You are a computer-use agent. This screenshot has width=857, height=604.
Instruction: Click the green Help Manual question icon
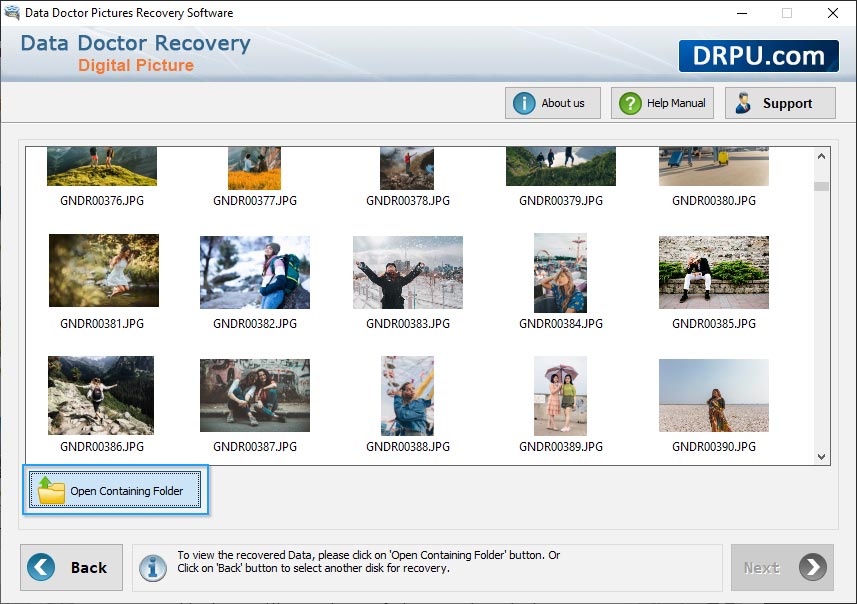(630, 103)
